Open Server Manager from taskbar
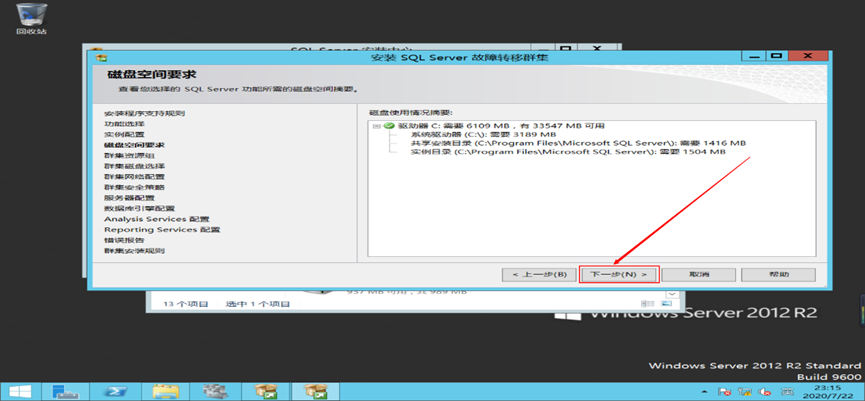Screen dimensions: 865x401 66,391
